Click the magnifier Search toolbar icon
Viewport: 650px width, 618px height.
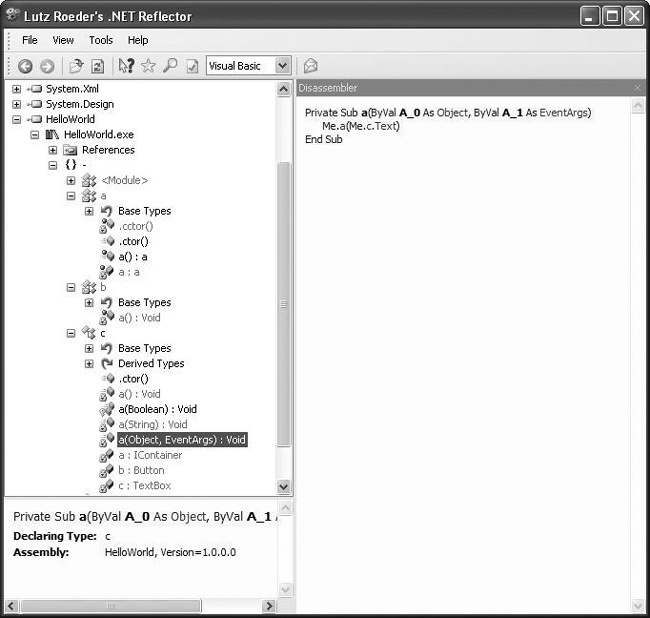[170, 66]
